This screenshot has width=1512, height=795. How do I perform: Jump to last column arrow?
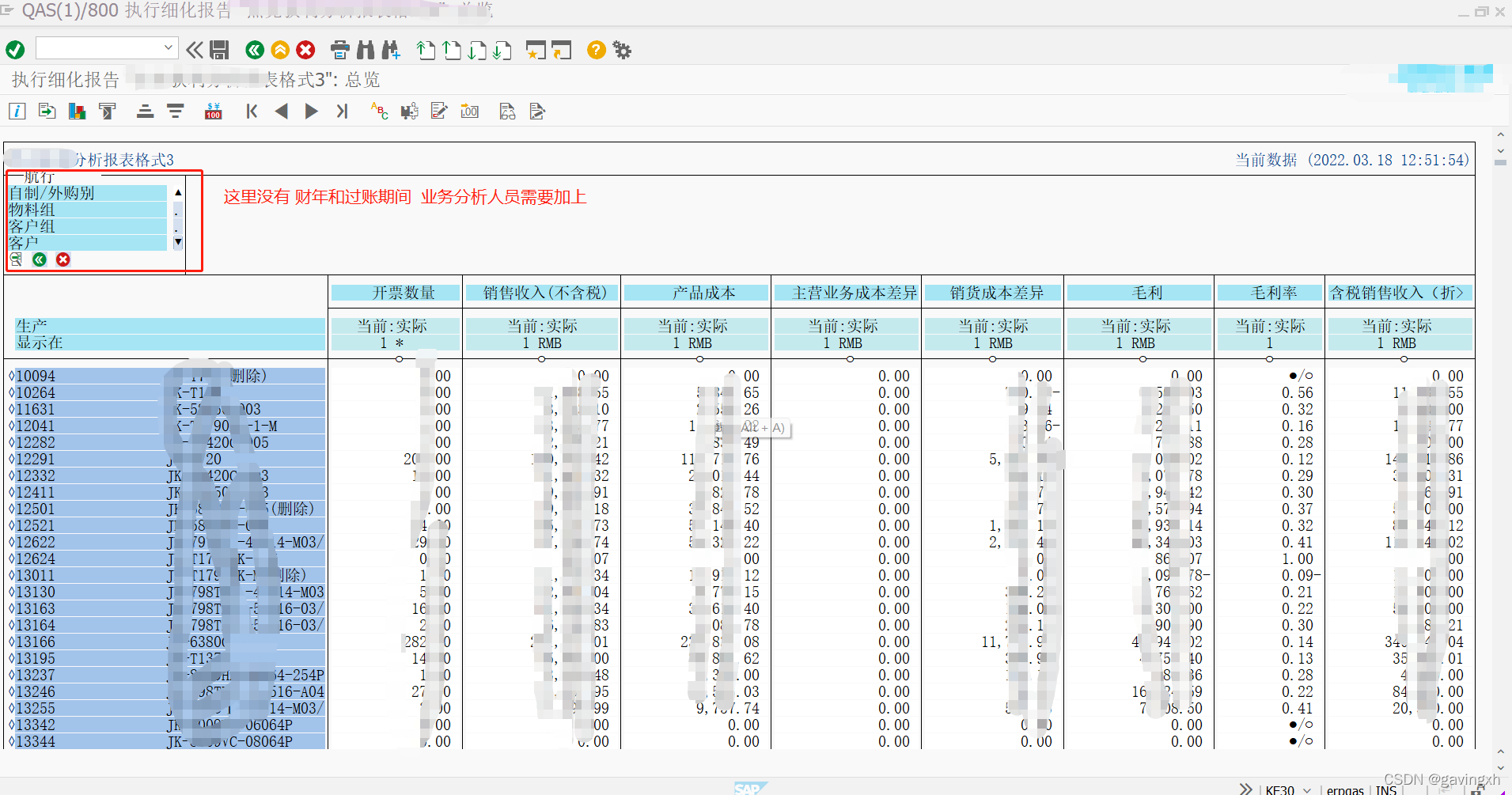342,111
